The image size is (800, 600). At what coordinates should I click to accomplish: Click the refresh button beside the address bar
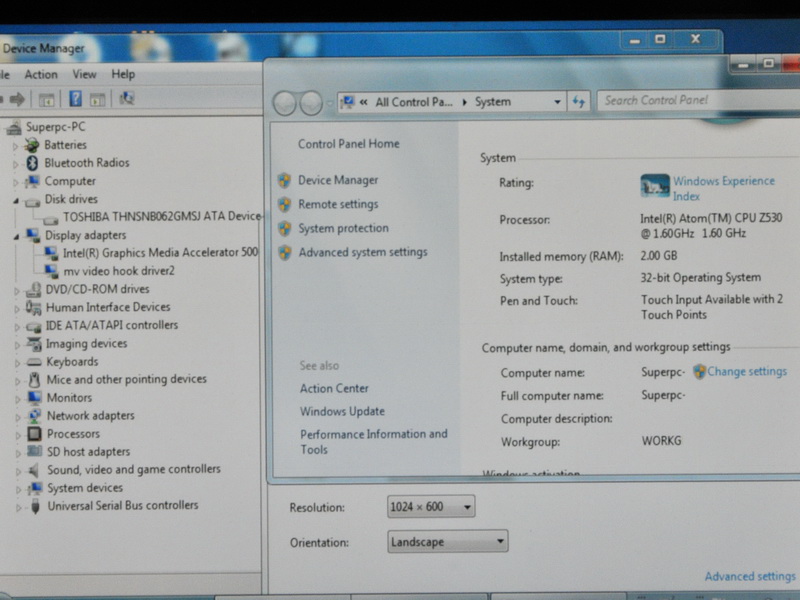coord(579,101)
